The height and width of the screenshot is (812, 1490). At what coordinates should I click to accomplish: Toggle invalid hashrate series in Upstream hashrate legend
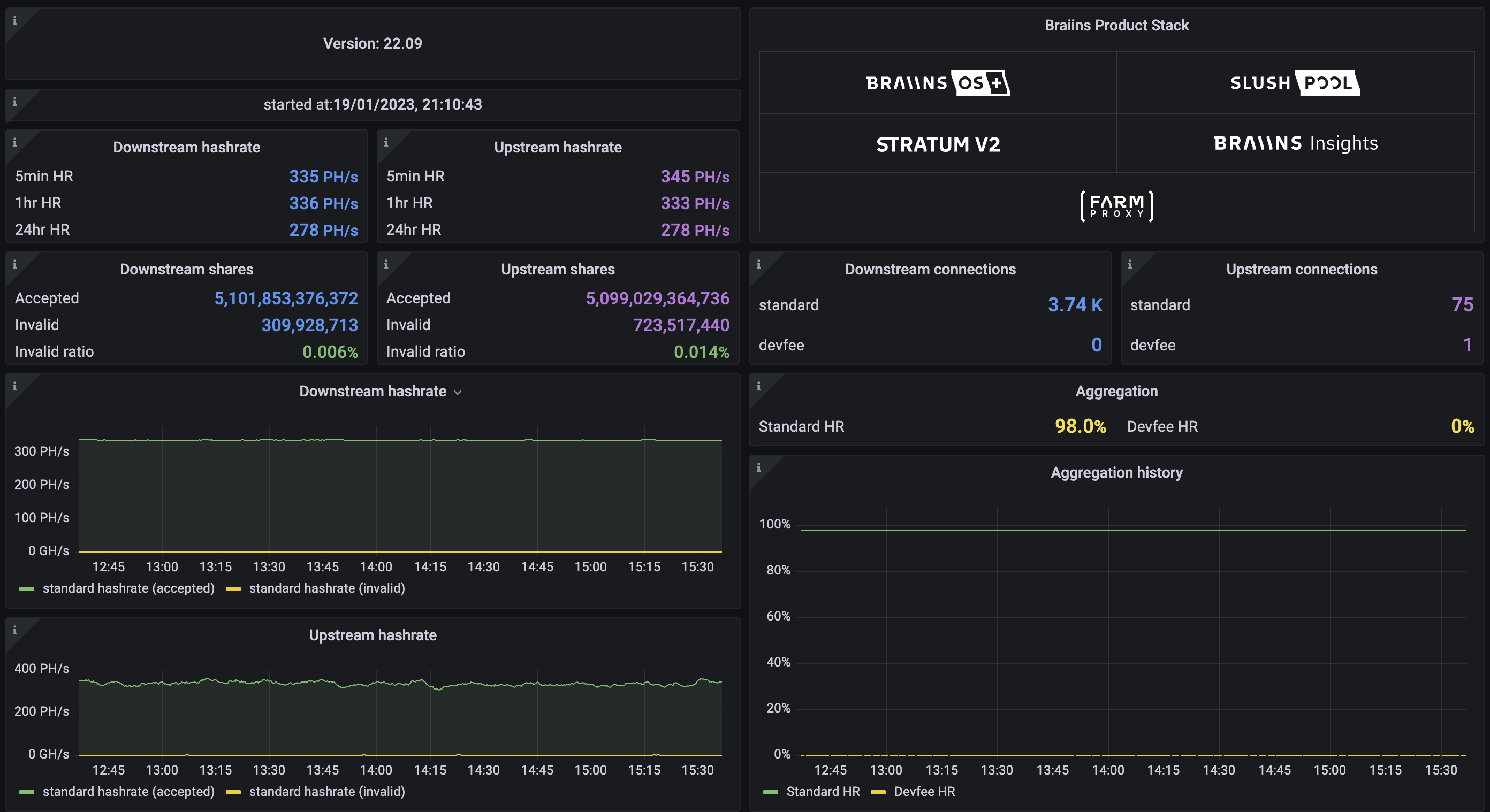(326, 791)
